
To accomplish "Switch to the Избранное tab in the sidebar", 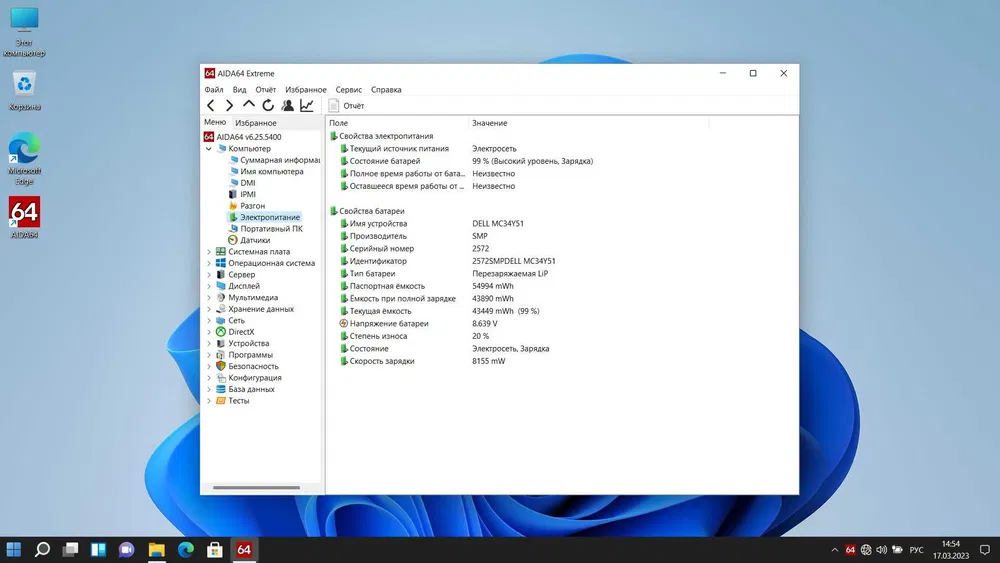I will pyautogui.click(x=256, y=123).
